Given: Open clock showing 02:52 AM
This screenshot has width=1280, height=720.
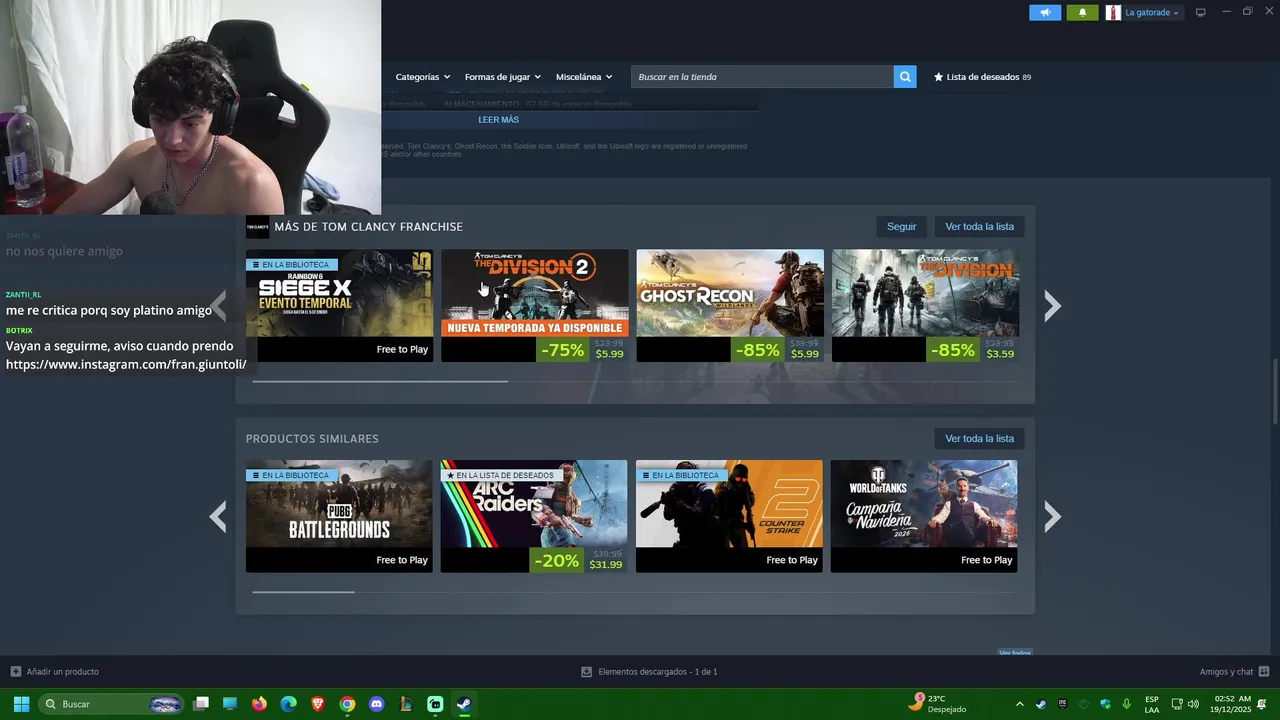Looking at the screenshot, I should [1232, 704].
